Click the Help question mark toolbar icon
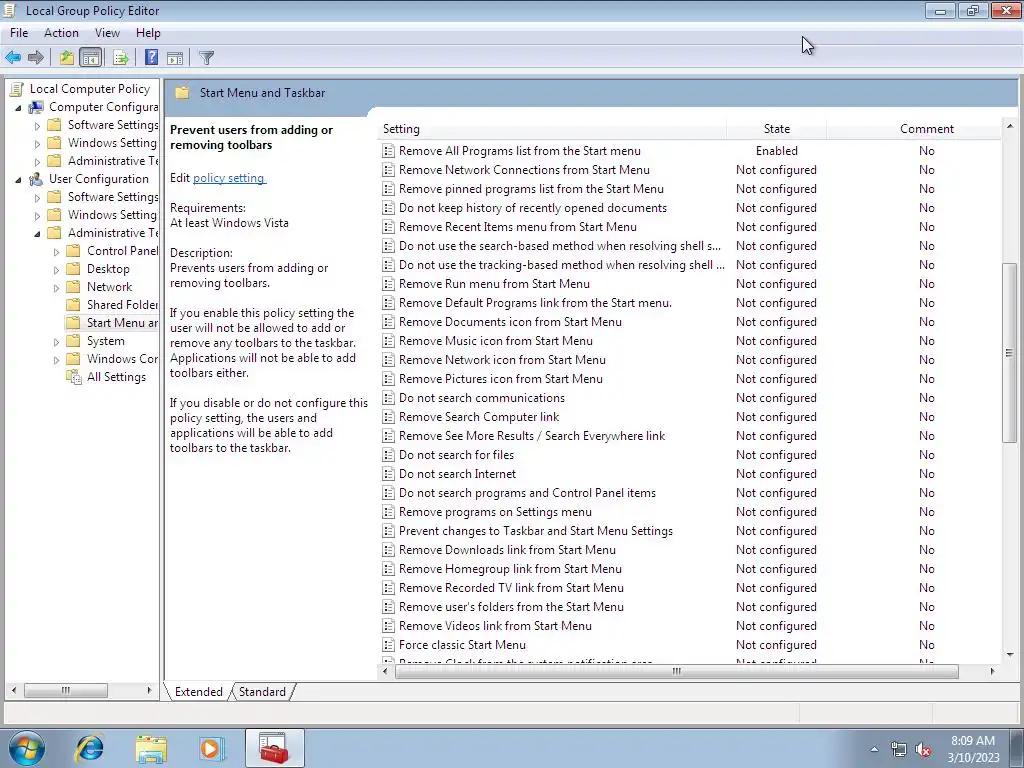The height and width of the screenshot is (768, 1024). (152, 57)
